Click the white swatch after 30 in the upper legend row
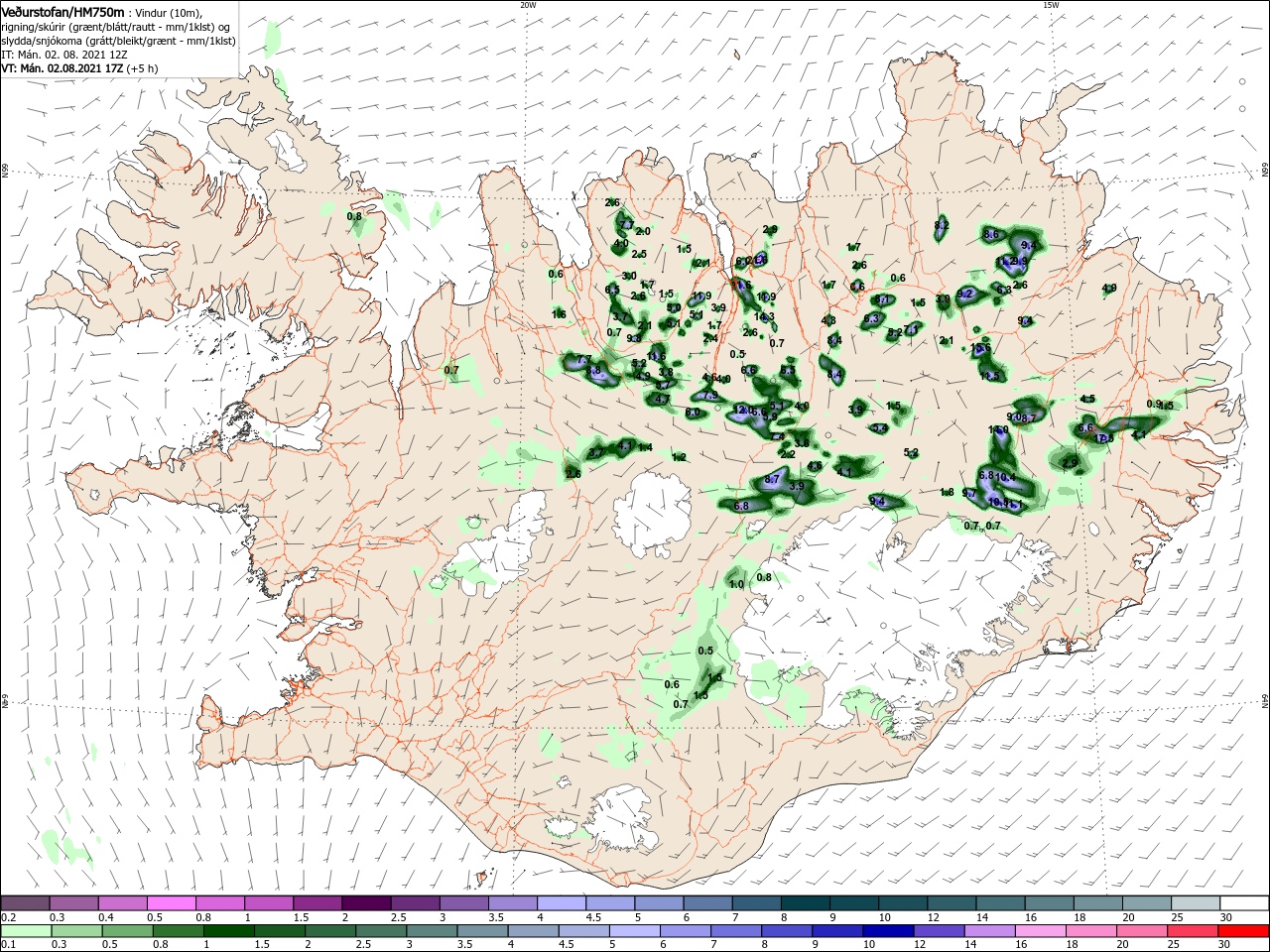The width and height of the screenshot is (1270, 952). click(1245, 902)
